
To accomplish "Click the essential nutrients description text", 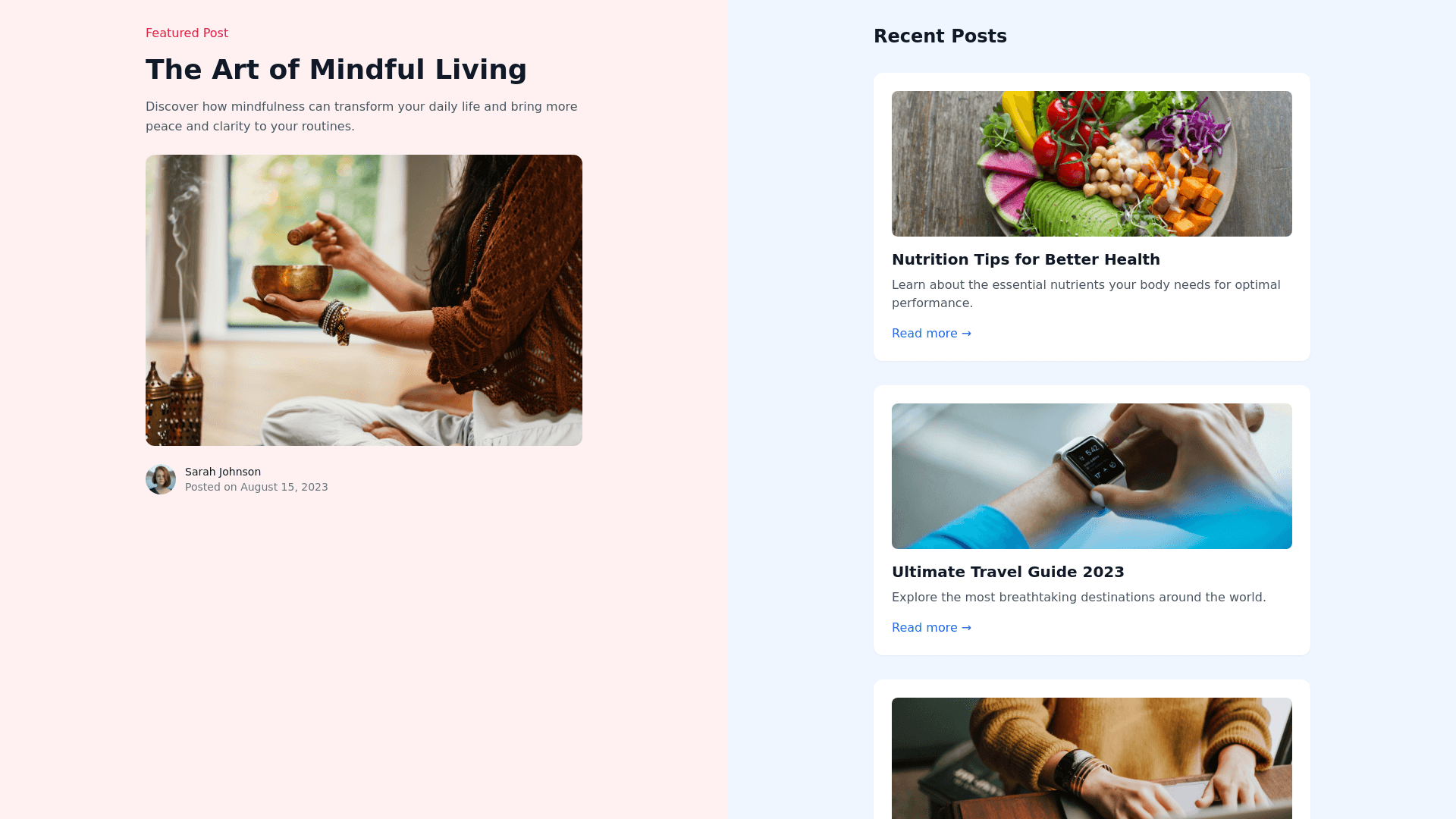I will pos(1086,294).
